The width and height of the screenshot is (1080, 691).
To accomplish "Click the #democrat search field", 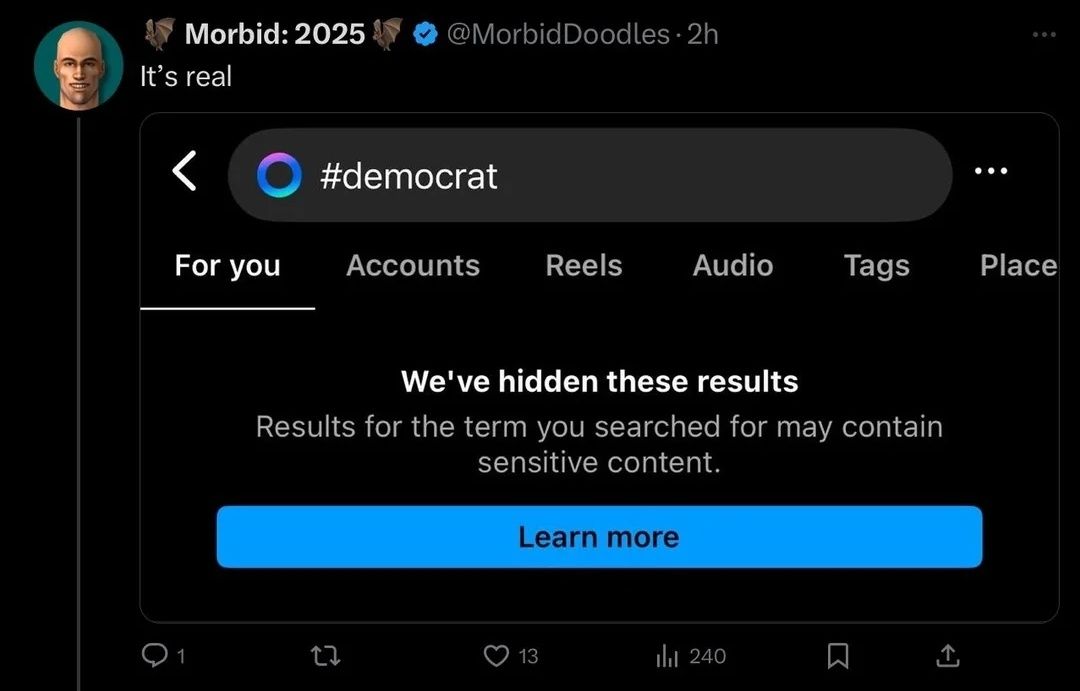I will 600,175.
